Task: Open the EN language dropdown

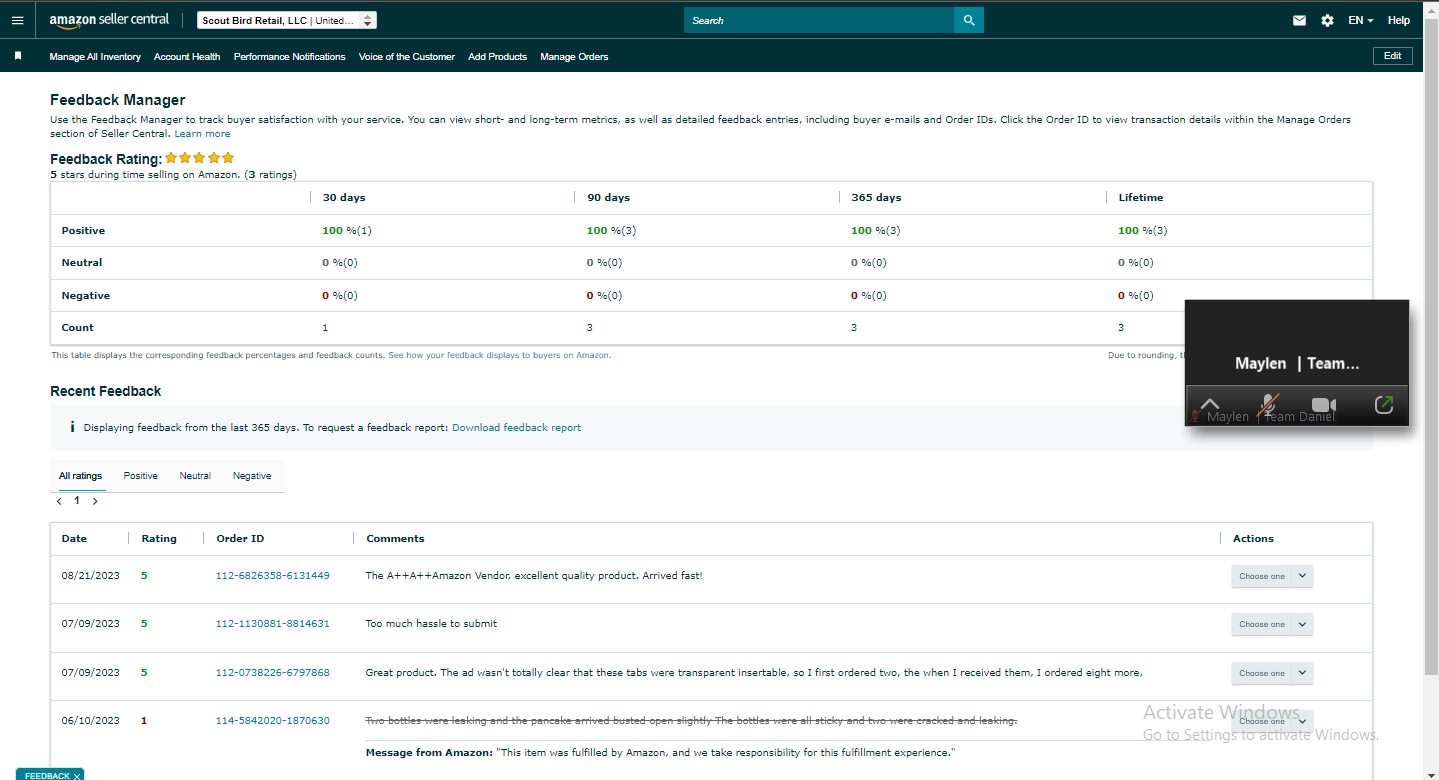Action: [1360, 20]
